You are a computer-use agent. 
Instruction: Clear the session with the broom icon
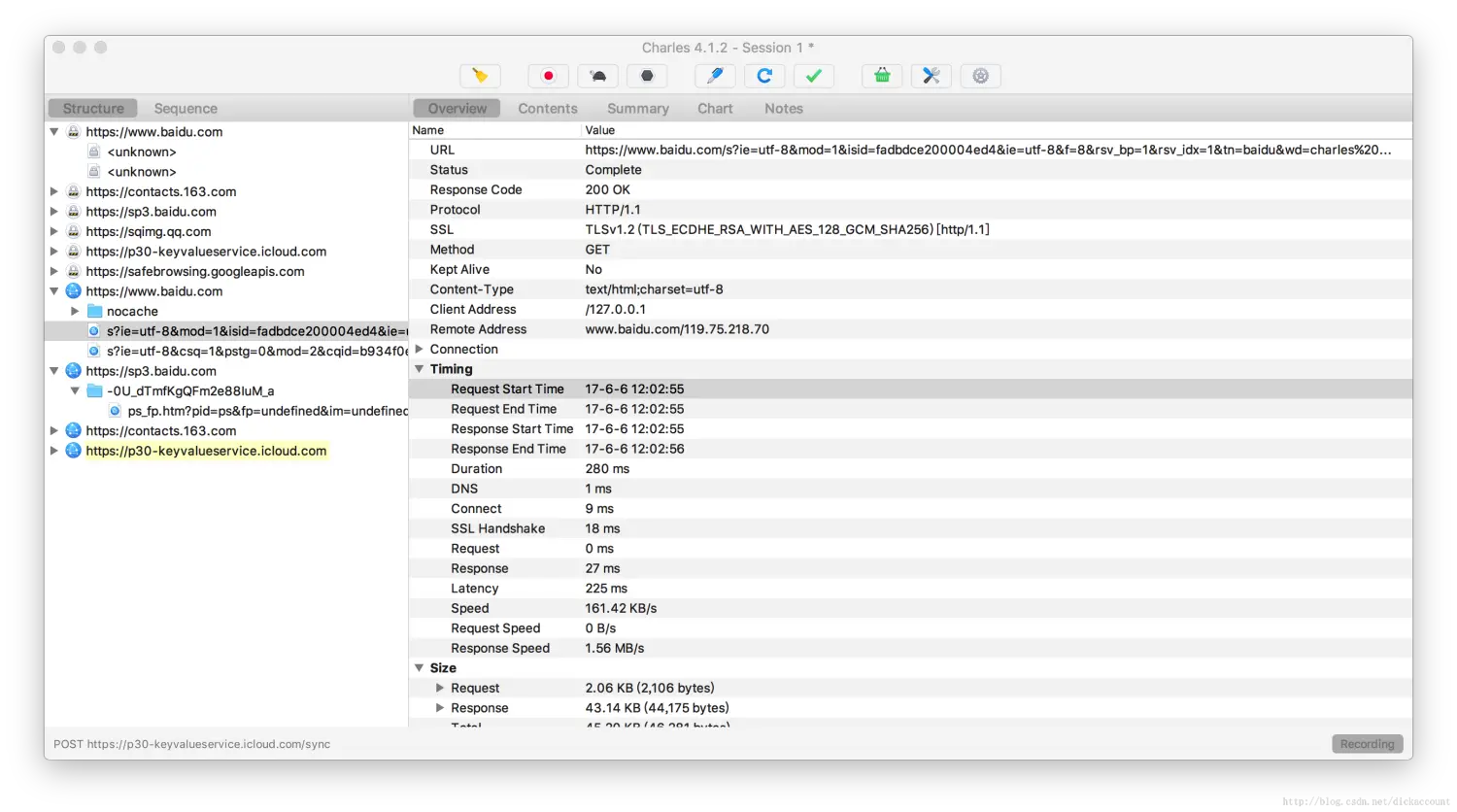[480, 76]
